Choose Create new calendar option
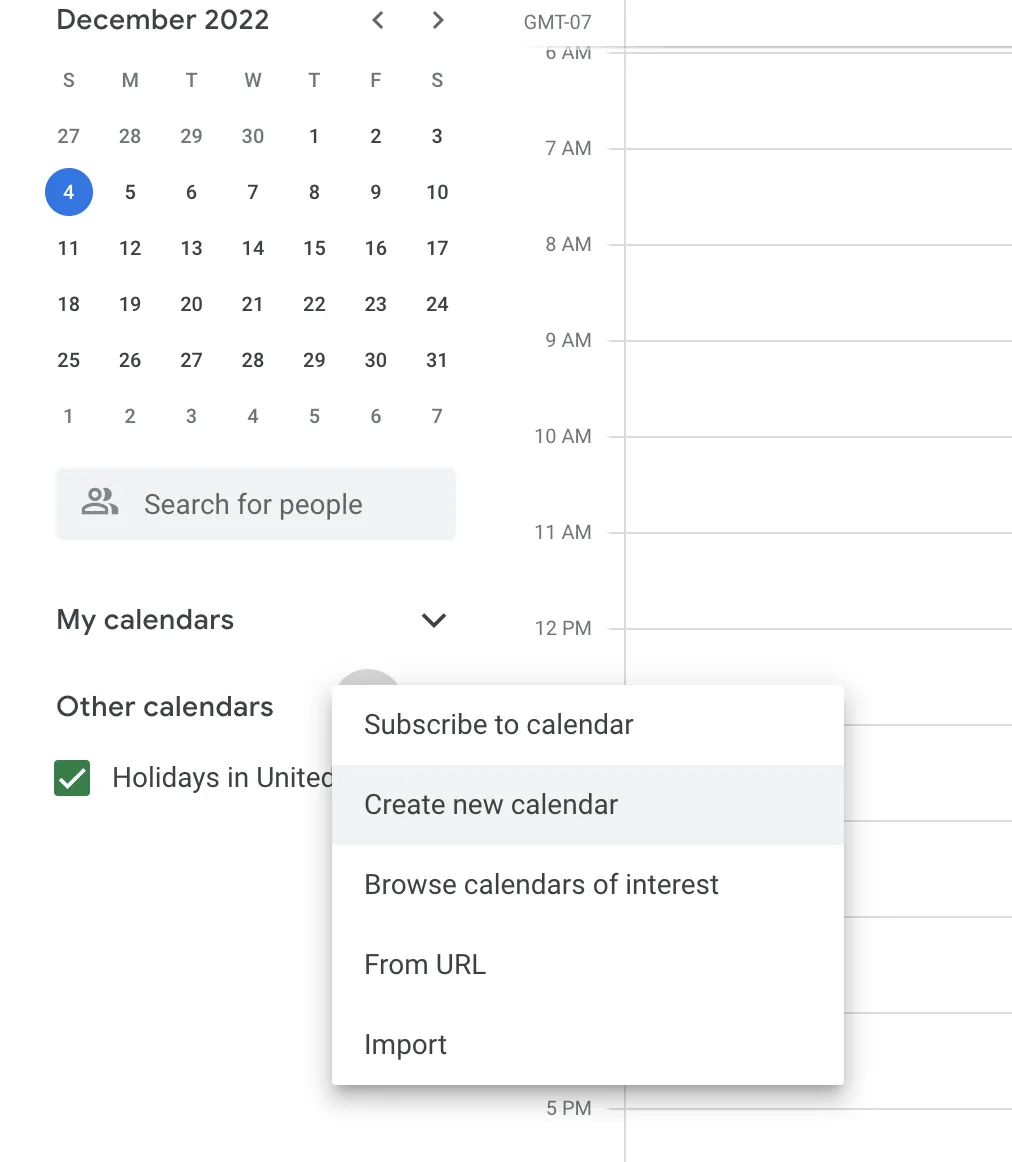1012x1162 pixels. (x=491, y=804)
